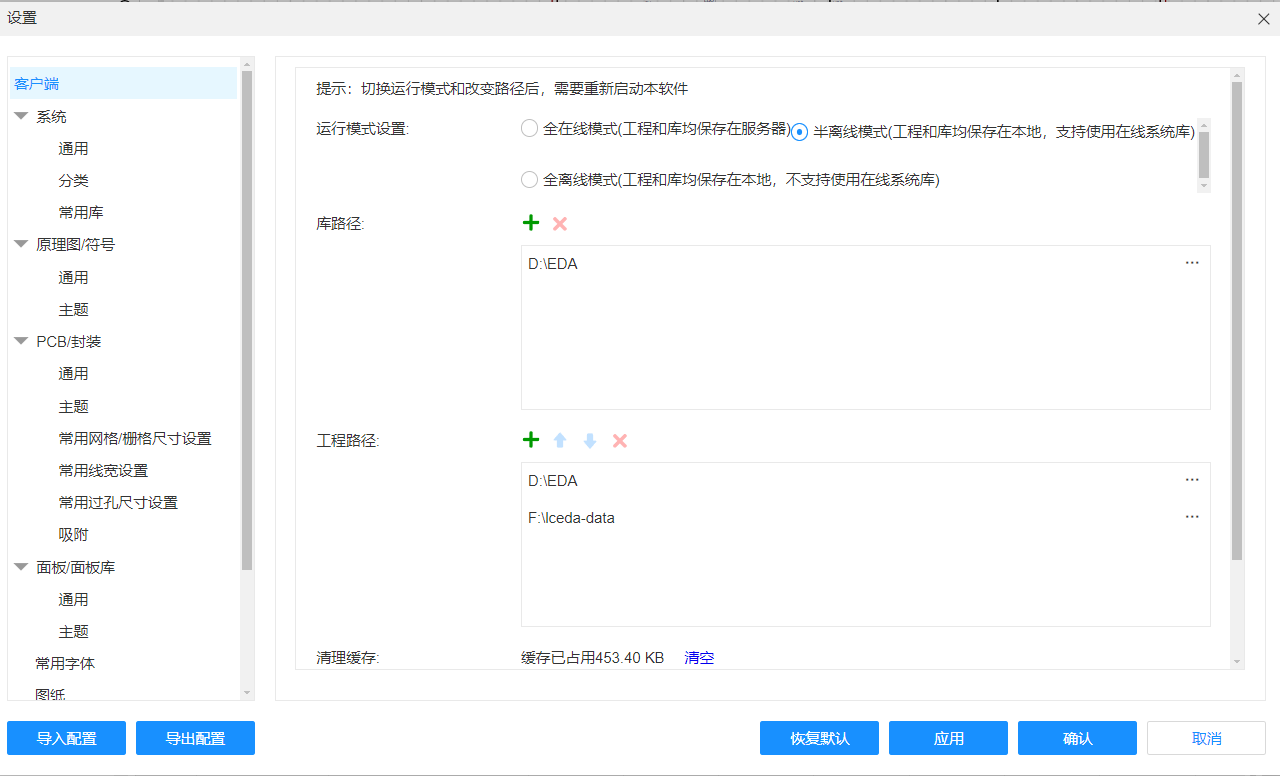Click 清空 link to clear cache
The image size is (1280, 776).
tap(699, 658)
